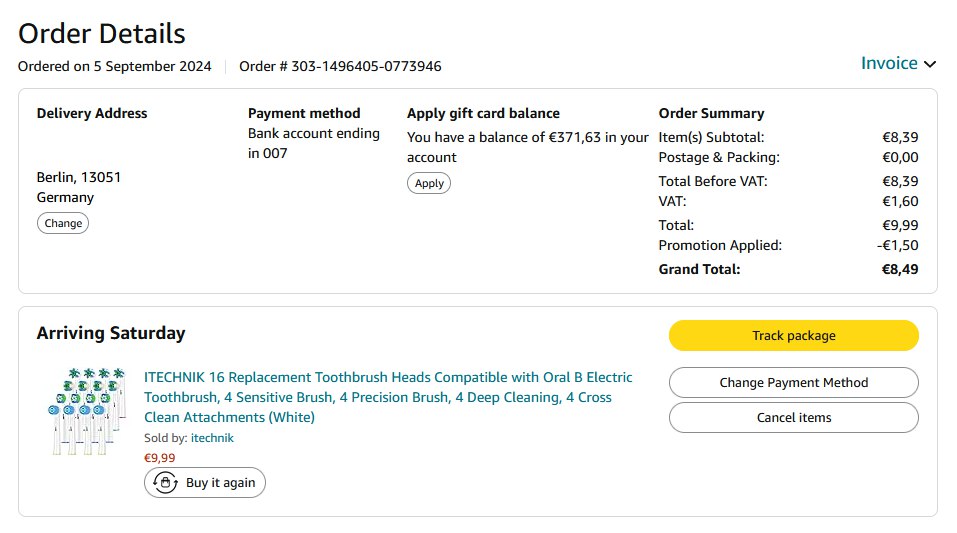Click the Bank account ending in 007 text
Image resolution: width=957 pixels, height=533 pixels.
314,143
